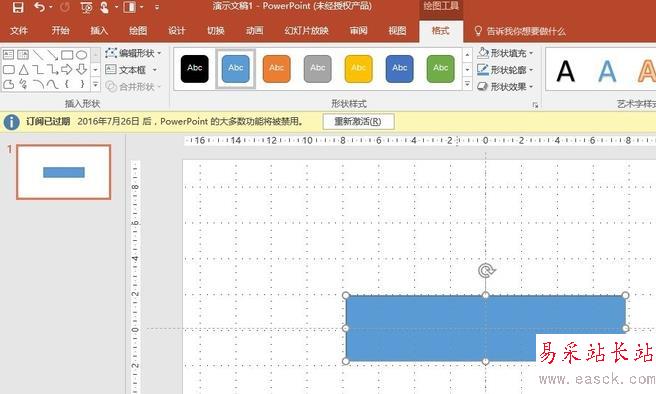The height and width of the screenshot is (394, 656).
Task: Open the Customize Quick Access Toolbar arrow
Action: pos(157,8)
